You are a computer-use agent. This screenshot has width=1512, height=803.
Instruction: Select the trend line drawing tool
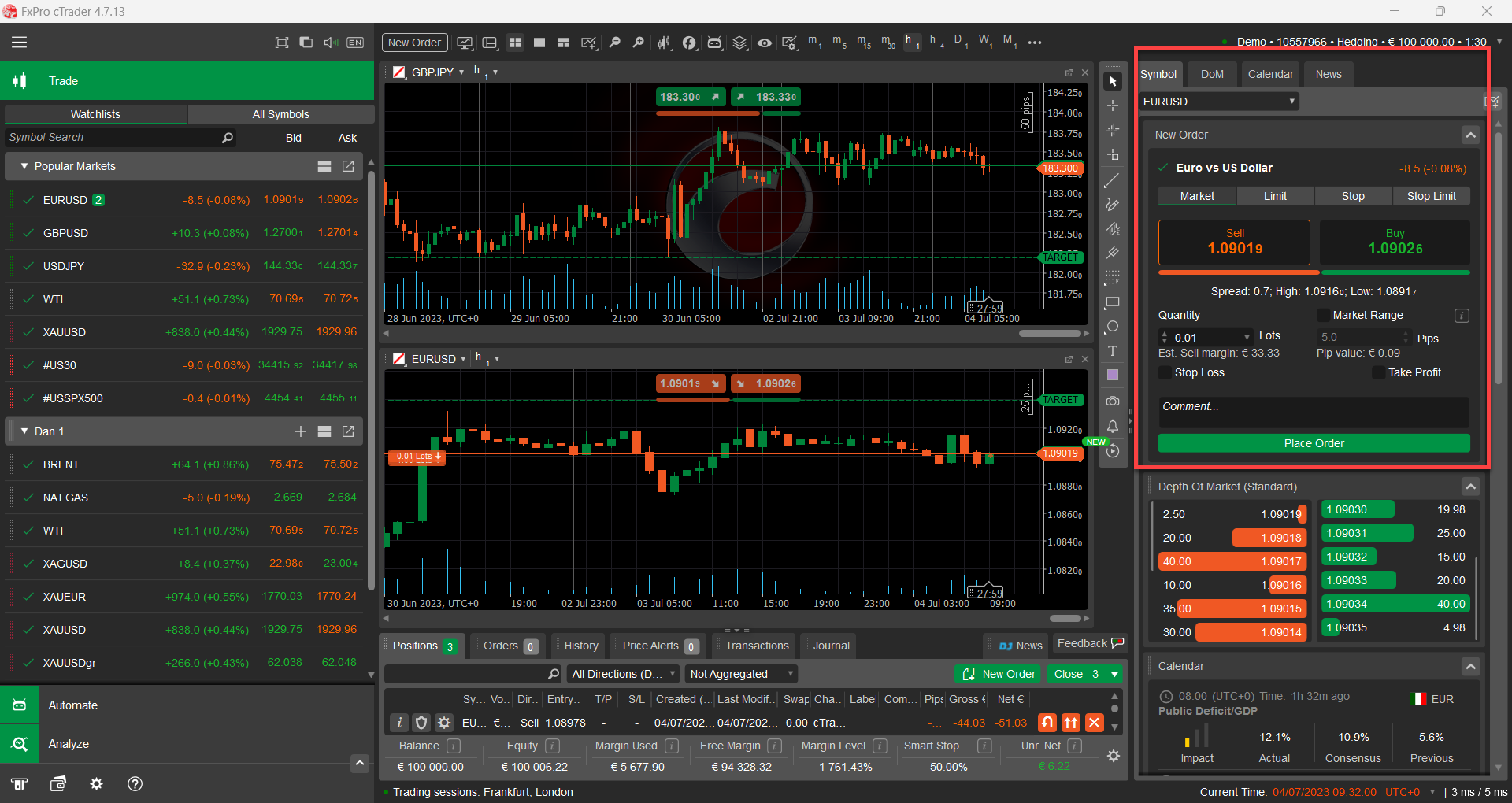(x=1112, y=181)
